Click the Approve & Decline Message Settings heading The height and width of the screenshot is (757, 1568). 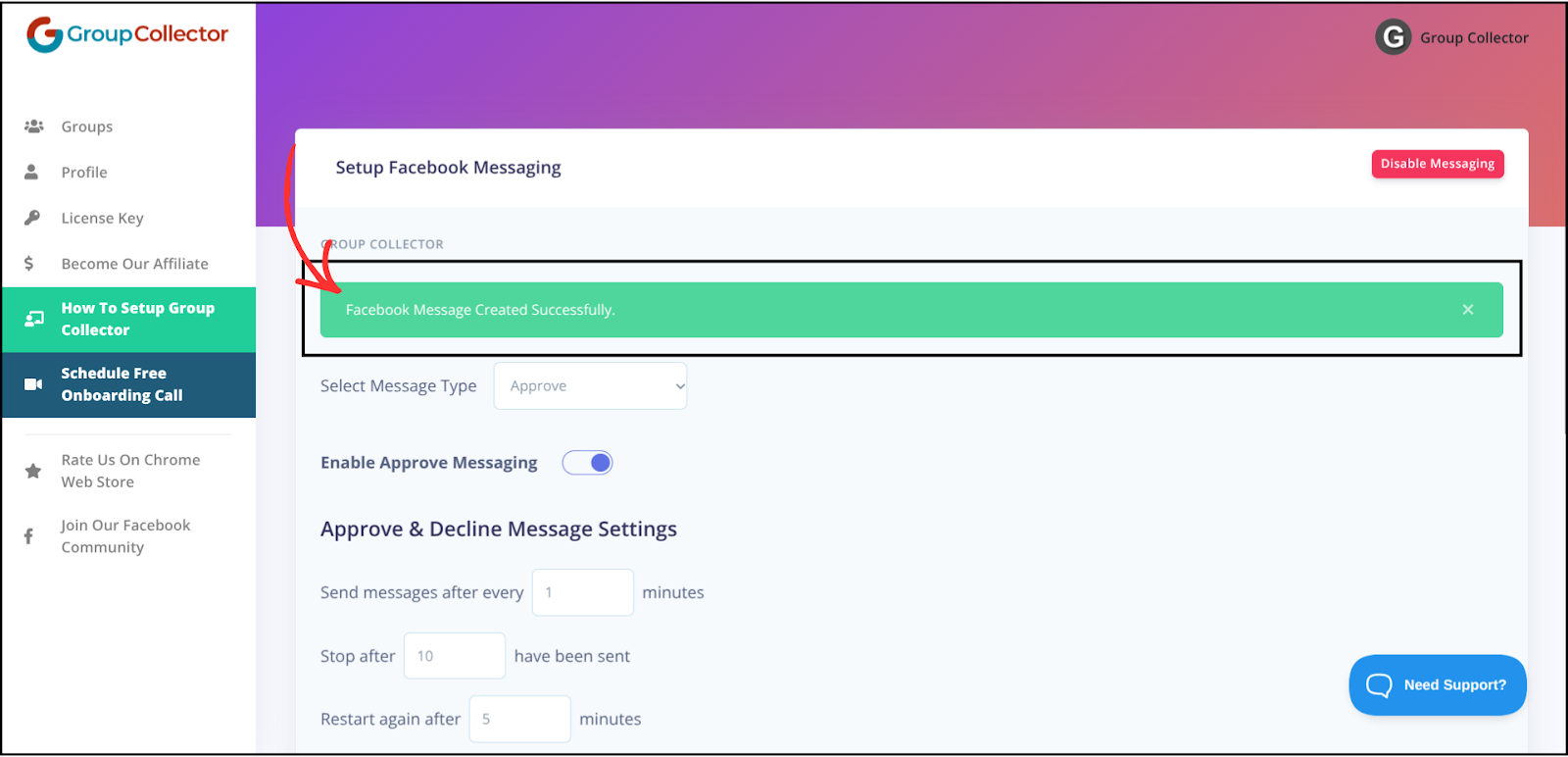499,530
